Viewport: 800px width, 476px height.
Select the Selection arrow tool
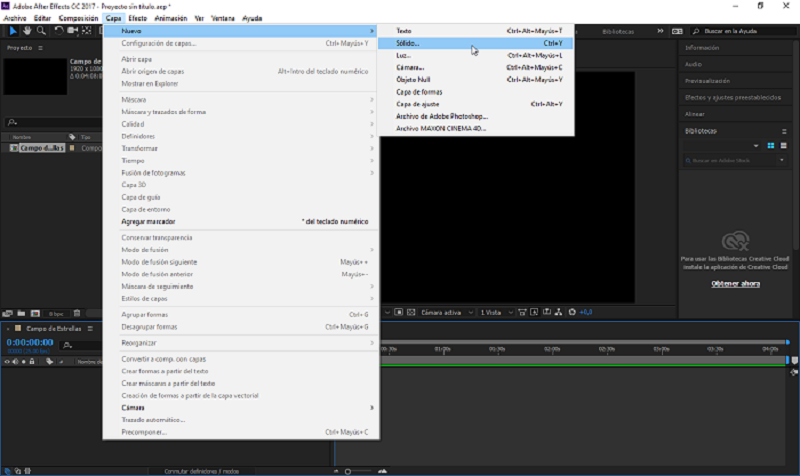(13, 31)
